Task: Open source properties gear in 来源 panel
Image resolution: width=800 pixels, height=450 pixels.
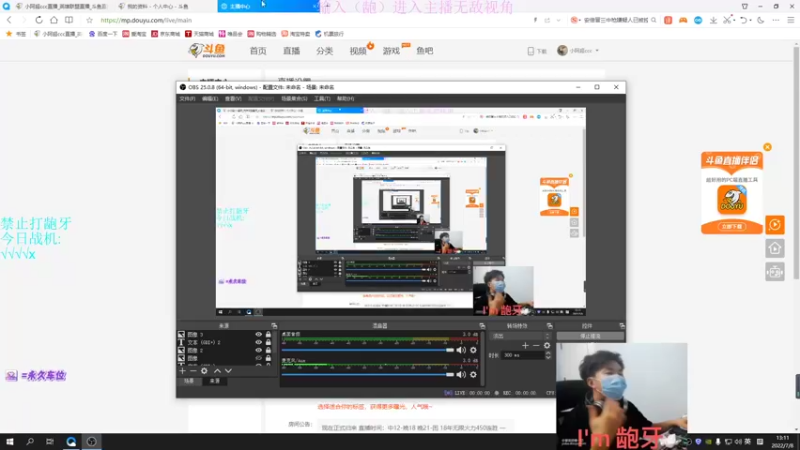Action: pos(204,371)
